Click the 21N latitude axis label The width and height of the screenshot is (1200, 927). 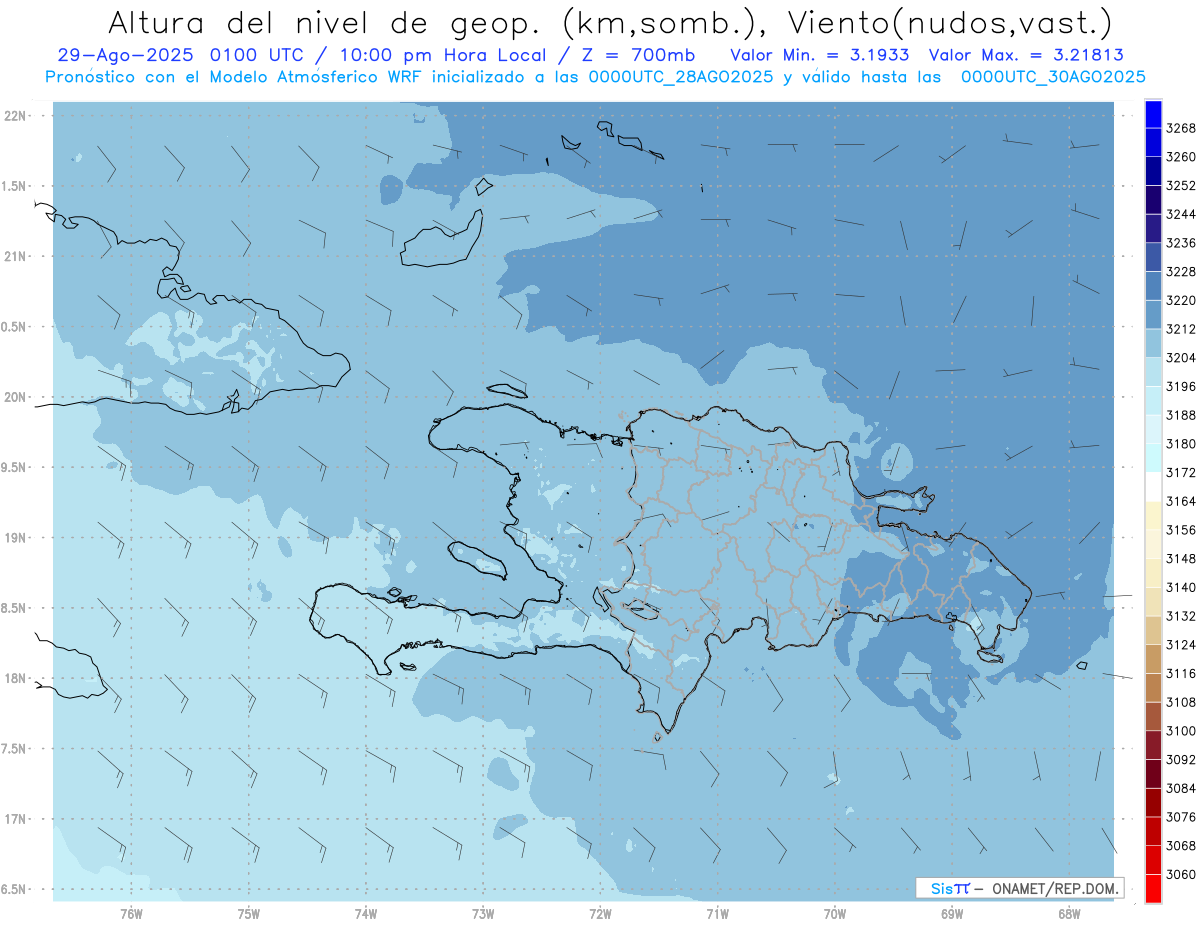tap(17, 256)
